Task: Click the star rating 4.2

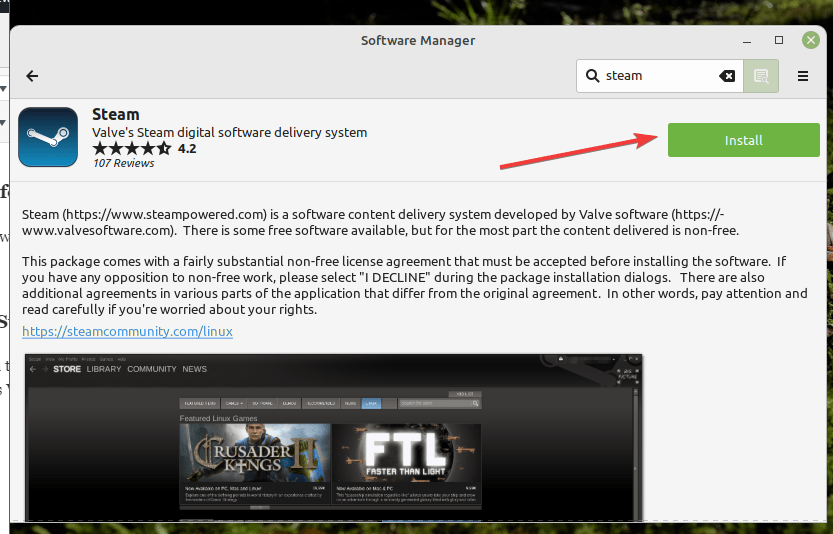Action: pyautogui.click(x=144, y=148)
